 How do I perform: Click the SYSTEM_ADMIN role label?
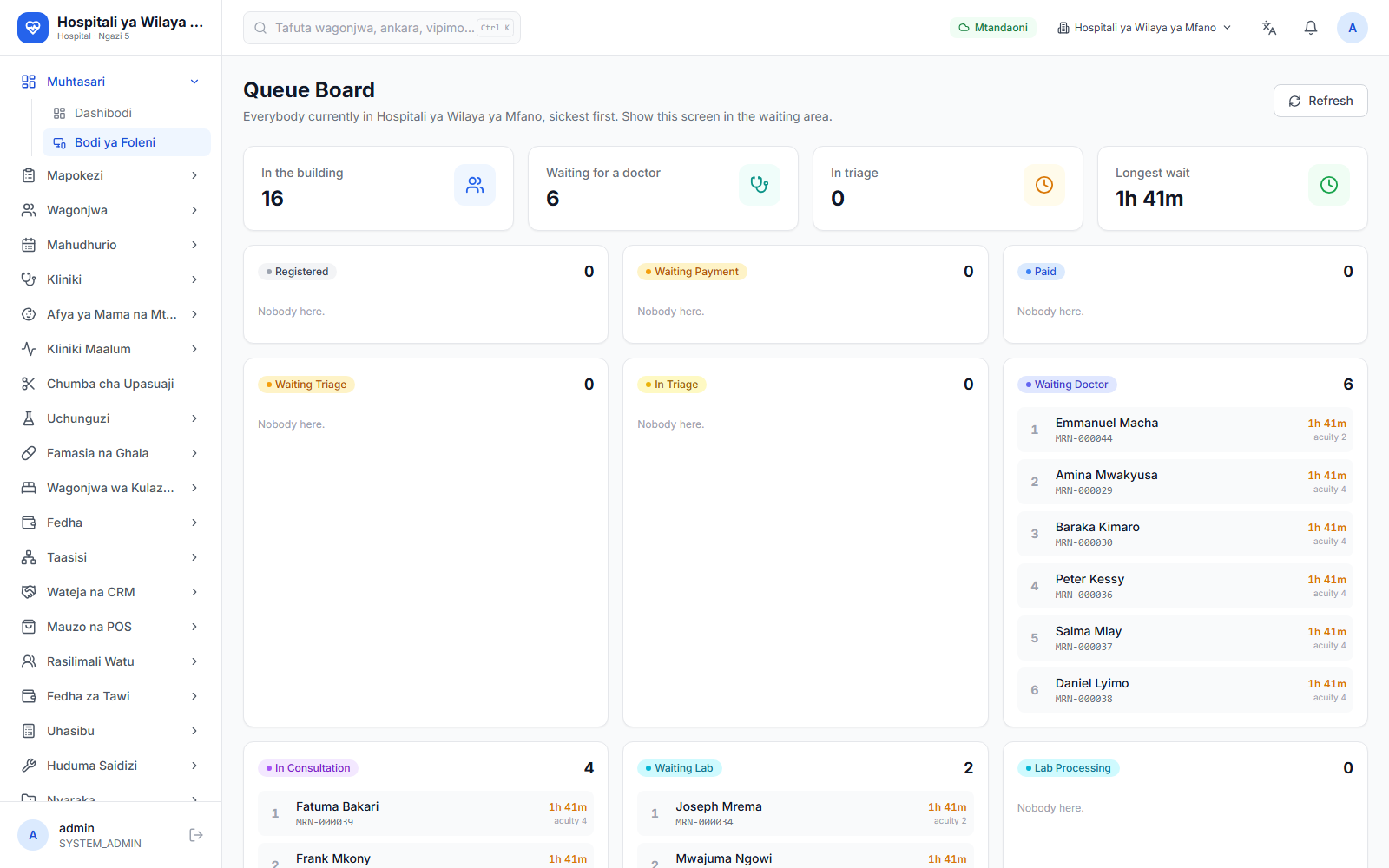100,844
